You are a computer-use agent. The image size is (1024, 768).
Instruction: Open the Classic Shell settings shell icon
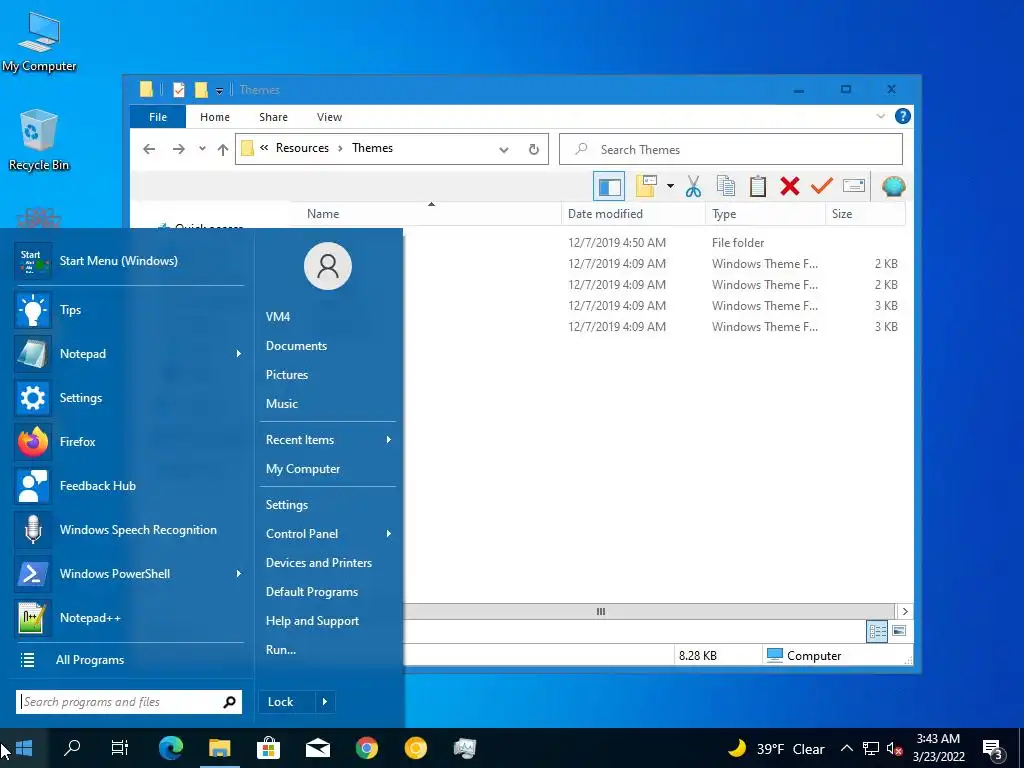(x=893, y=187)
